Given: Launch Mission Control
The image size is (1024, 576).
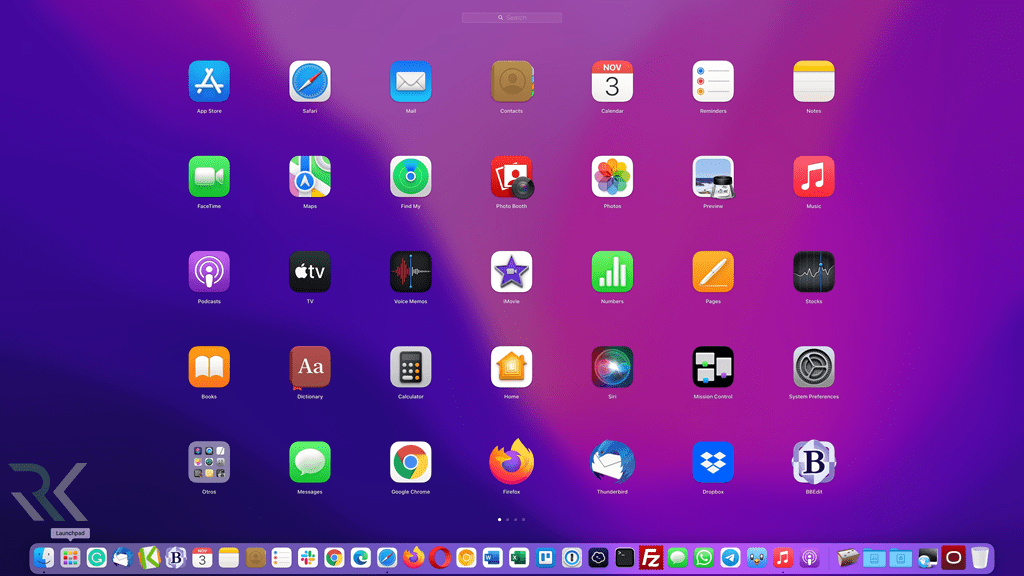Looking at the screenshot, I should coord(713,367).
